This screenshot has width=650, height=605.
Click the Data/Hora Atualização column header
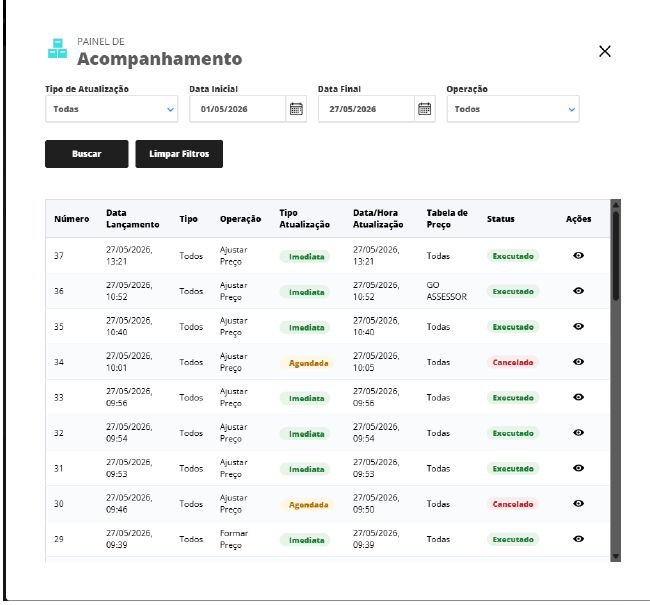coord(378,219)
